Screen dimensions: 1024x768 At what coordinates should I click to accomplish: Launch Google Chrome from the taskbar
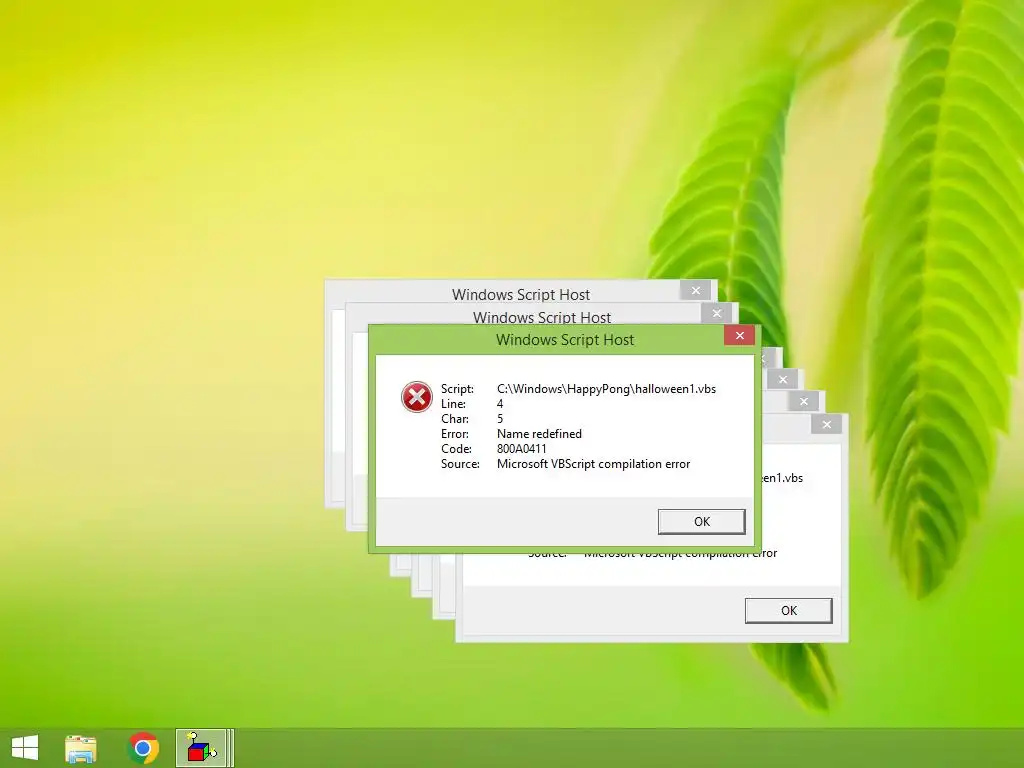[143, 748]
